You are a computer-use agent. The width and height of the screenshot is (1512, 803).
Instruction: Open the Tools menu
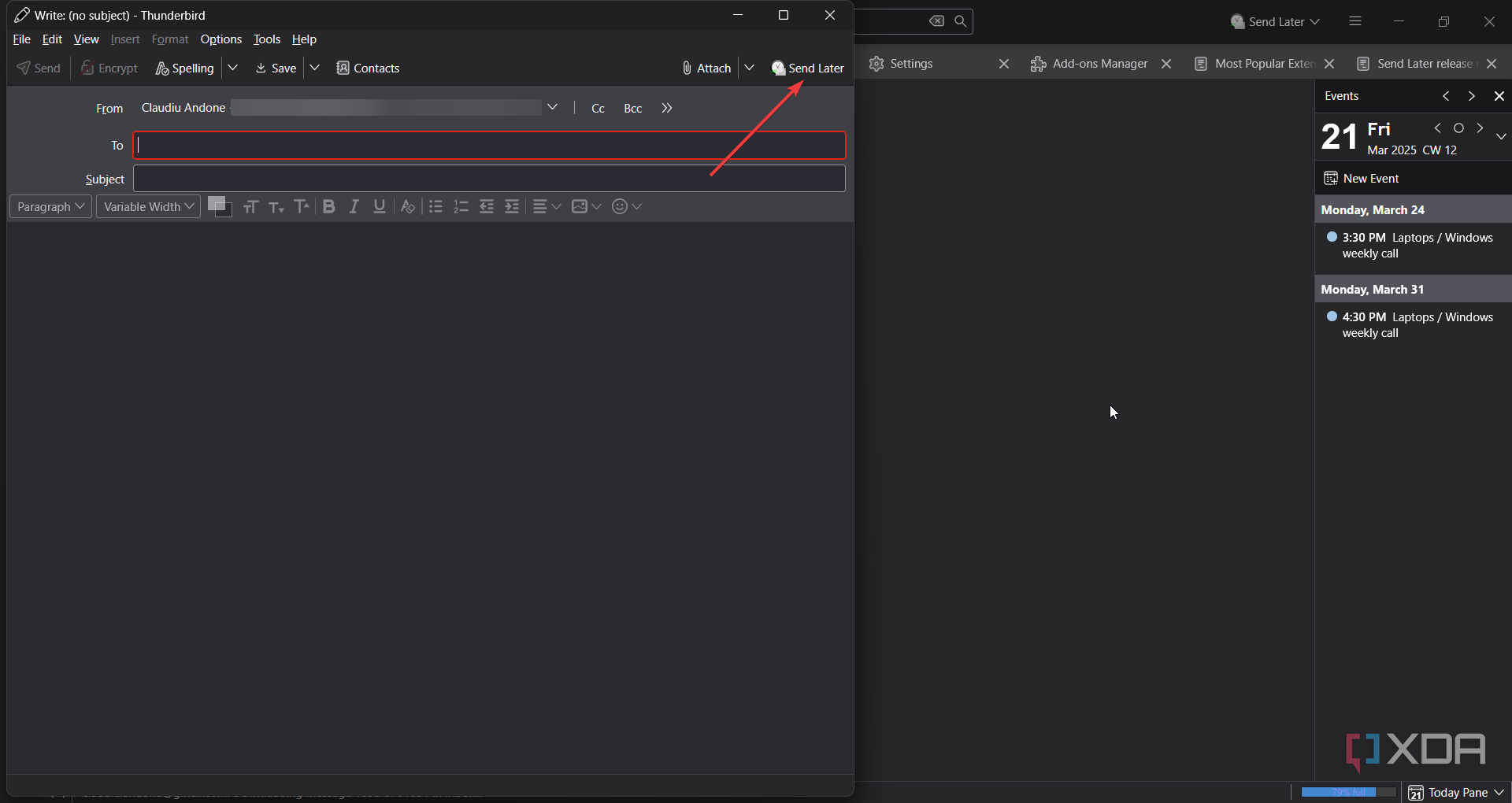267,39
